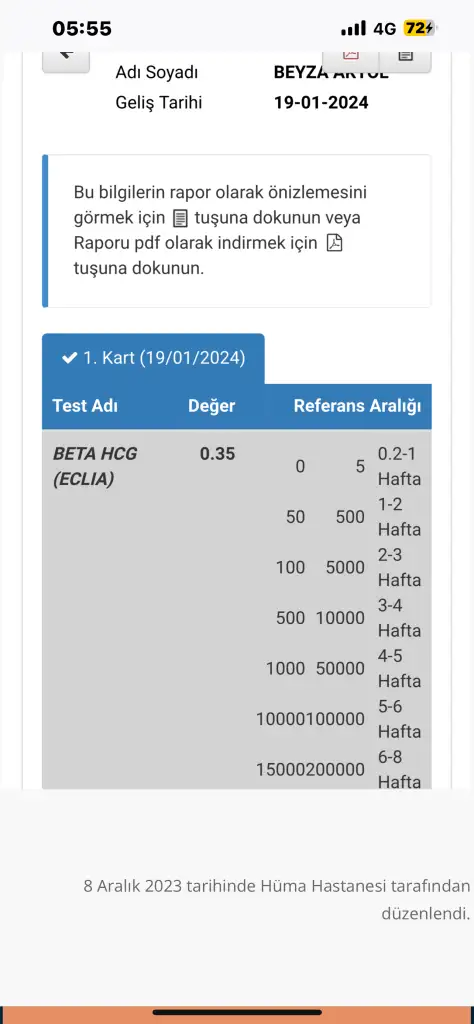Tap the Değer column header

[x=212, y=406]
